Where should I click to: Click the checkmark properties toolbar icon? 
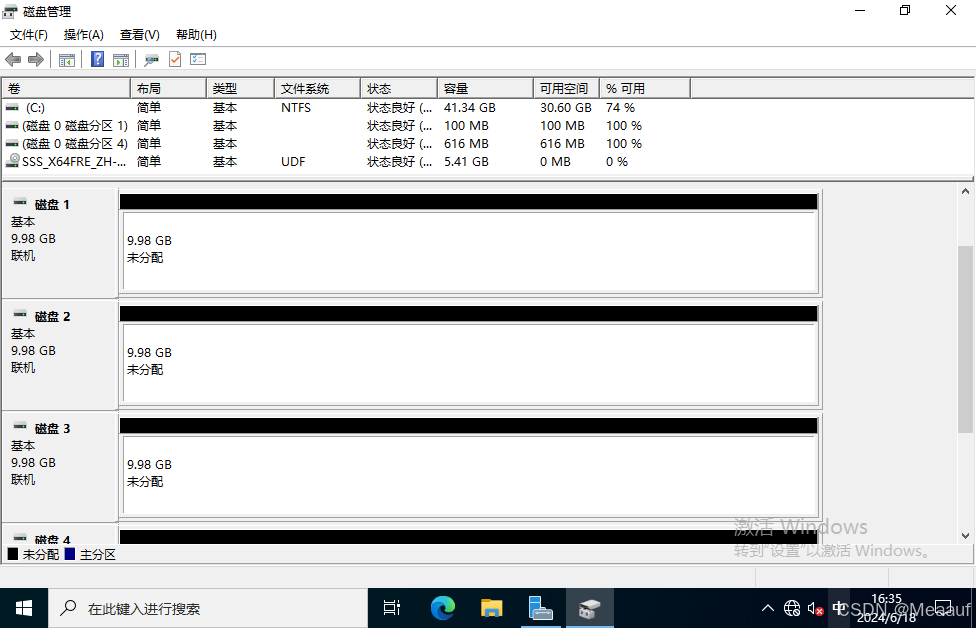pos(175,60)
